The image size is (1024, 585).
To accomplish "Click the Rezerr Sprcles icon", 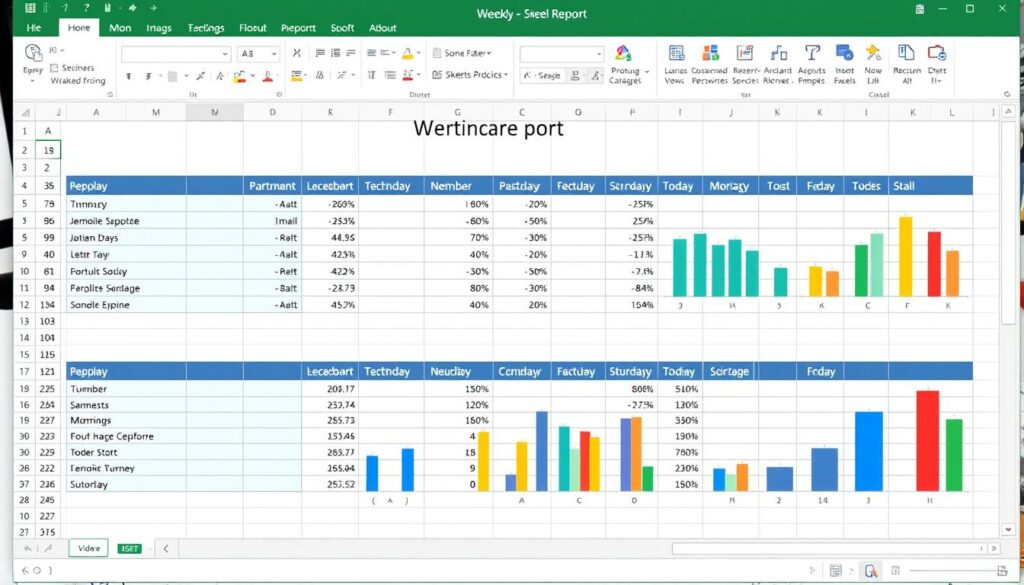I will (x=744, y=53).
